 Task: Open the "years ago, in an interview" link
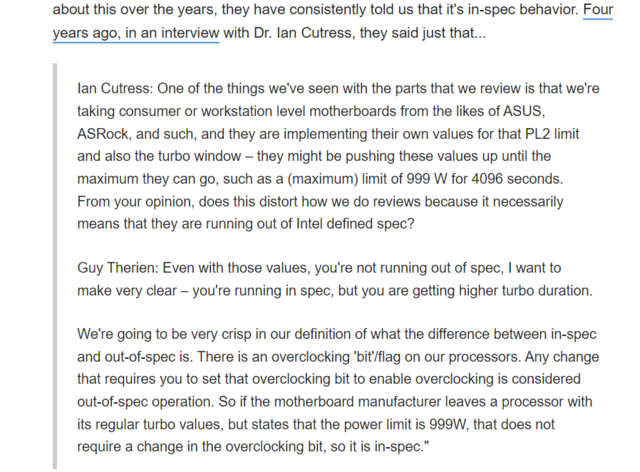pos(135,33)
